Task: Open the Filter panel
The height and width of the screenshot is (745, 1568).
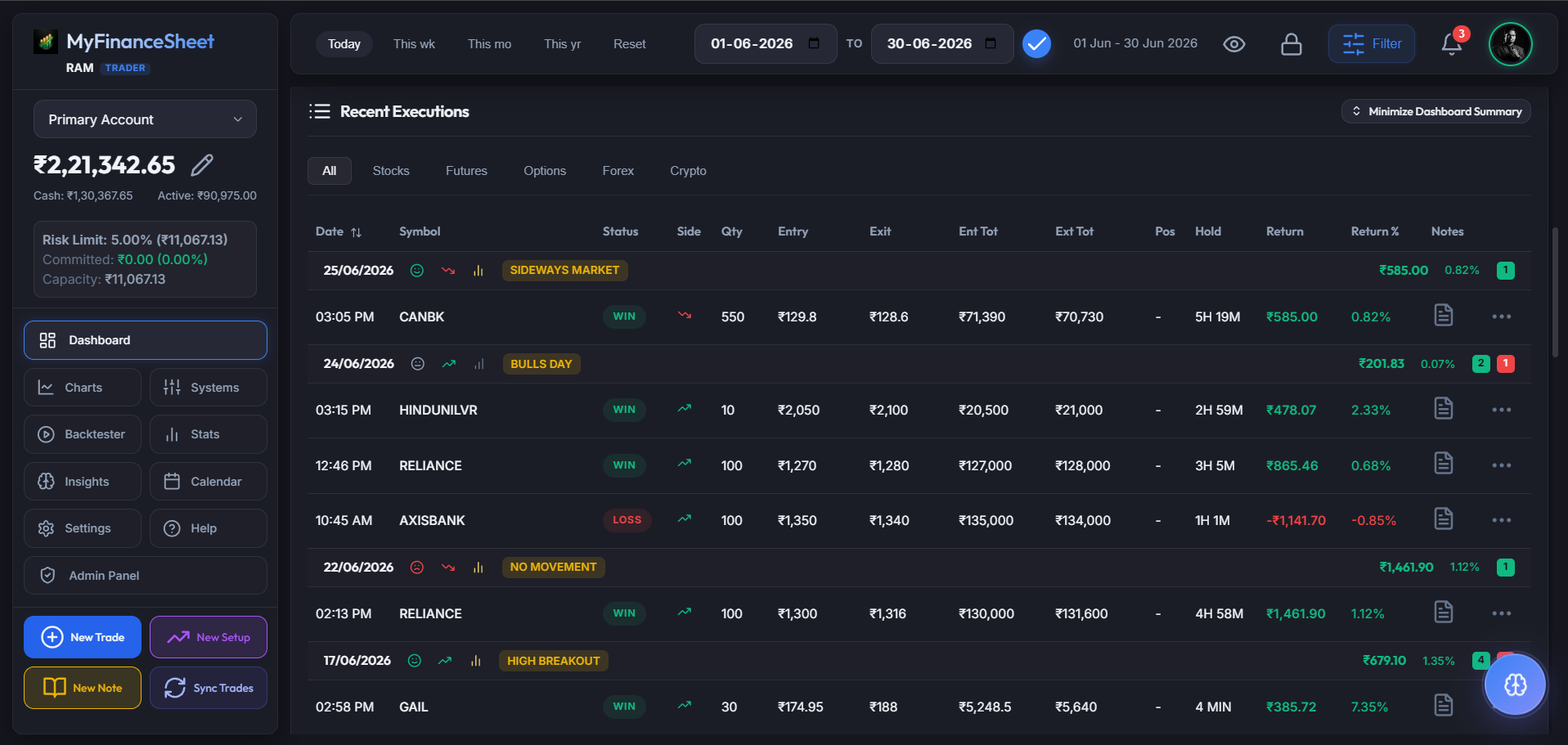Action: click(x=1372, y=44)
